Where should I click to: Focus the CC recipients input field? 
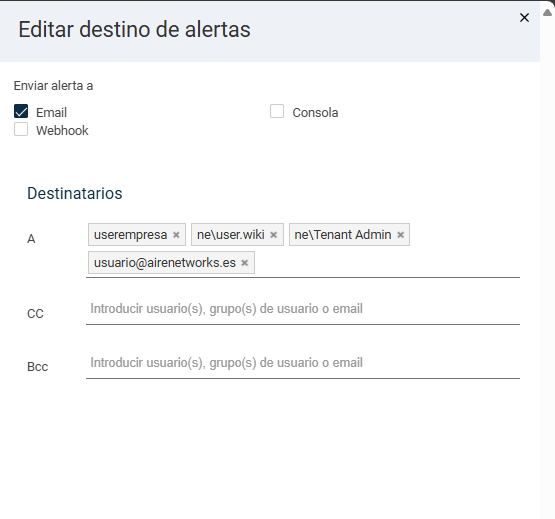tap(303, 309)
